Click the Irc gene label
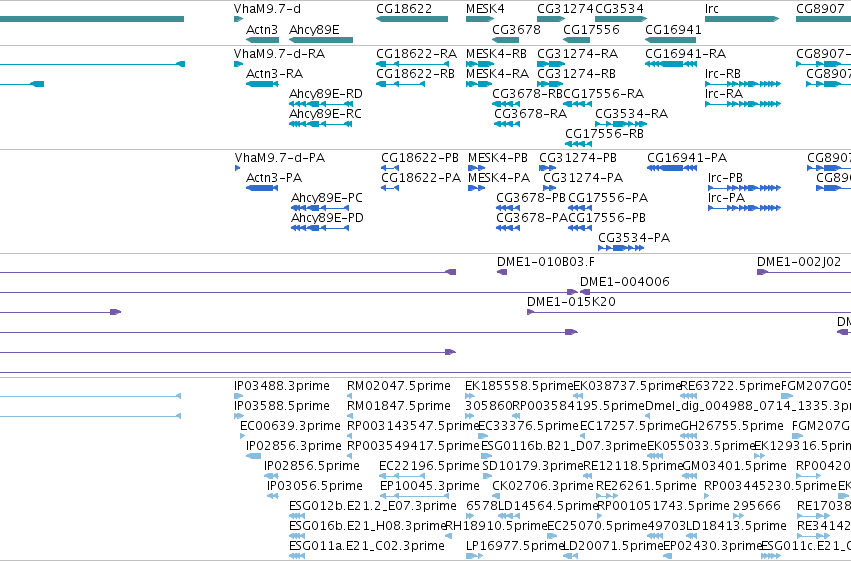The width and height of the screenshot is (851, 561). [712, 9]
